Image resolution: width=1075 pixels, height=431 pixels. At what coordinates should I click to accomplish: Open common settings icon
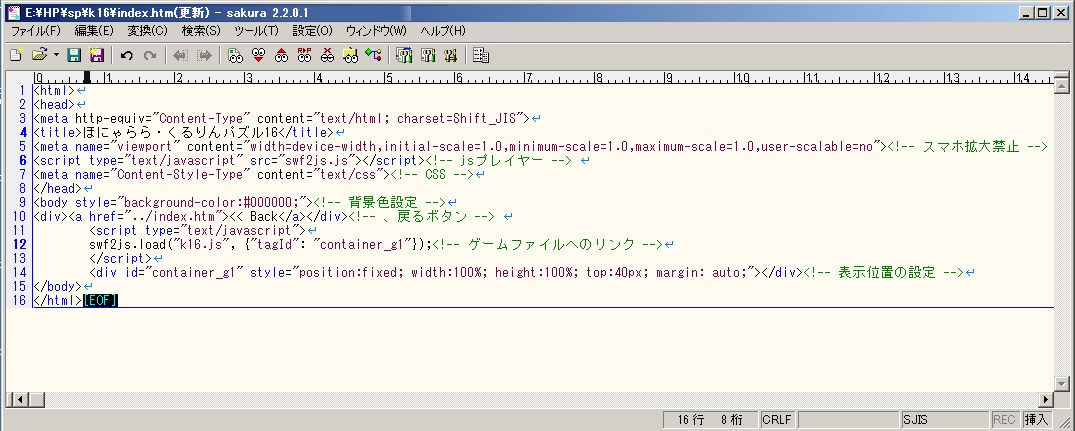(450, 56)
